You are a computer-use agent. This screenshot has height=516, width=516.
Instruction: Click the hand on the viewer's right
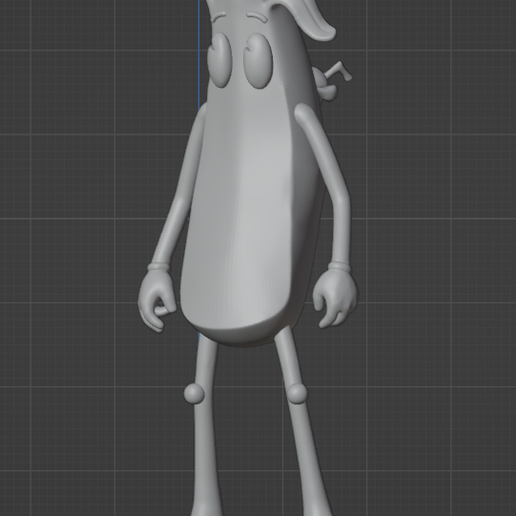pyautogui.click(x=334, y=299)
